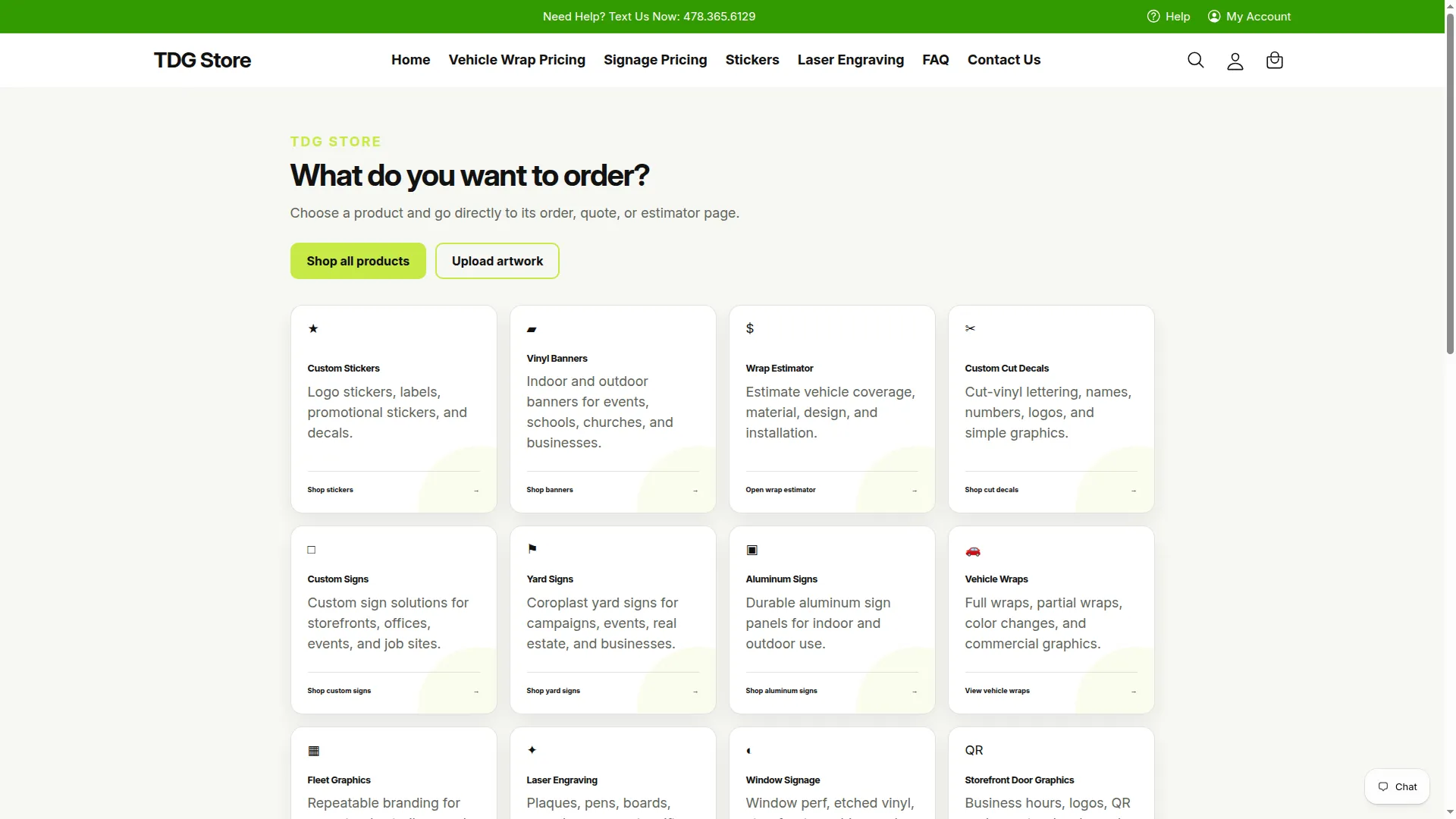Click the Shop custom signs link
This screenshot has height=819, width=1456.
point(339,691)
